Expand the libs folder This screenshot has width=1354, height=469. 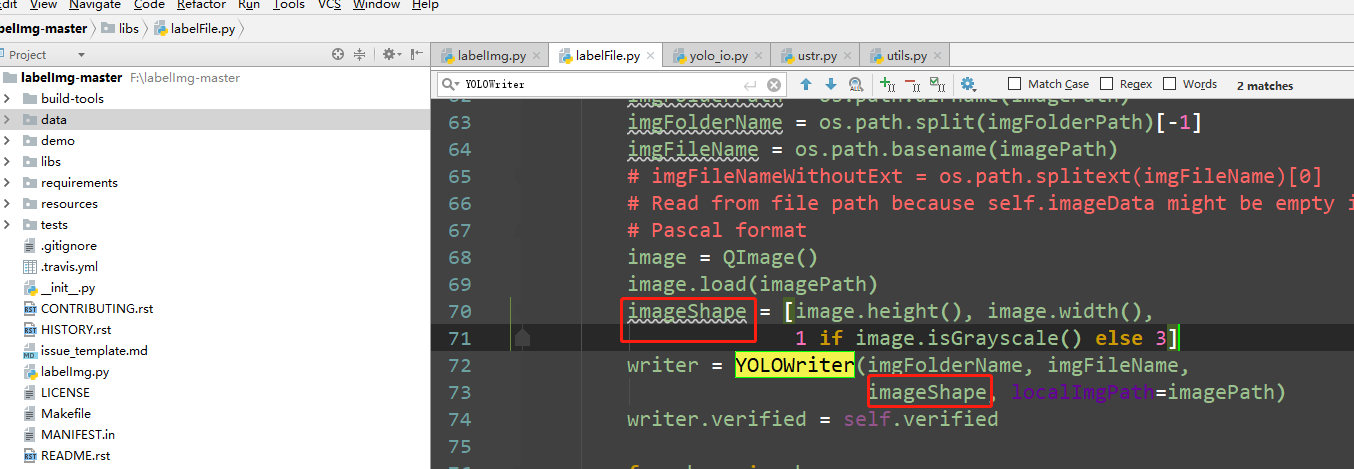[x=7, y=162]
